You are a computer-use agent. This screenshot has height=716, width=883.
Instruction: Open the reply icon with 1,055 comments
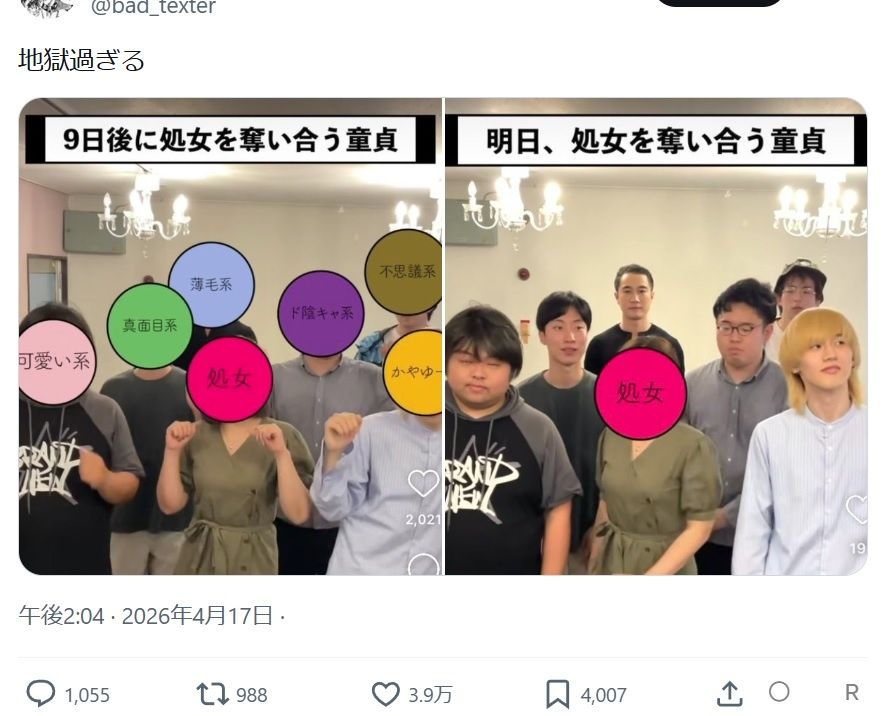[x=41, y=693]
